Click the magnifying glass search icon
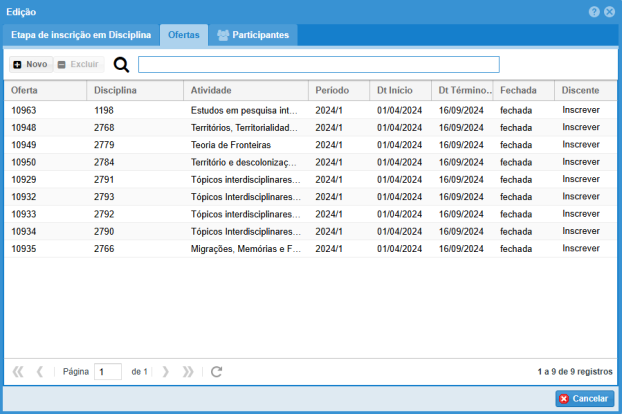622x414 pixels. 121,65
